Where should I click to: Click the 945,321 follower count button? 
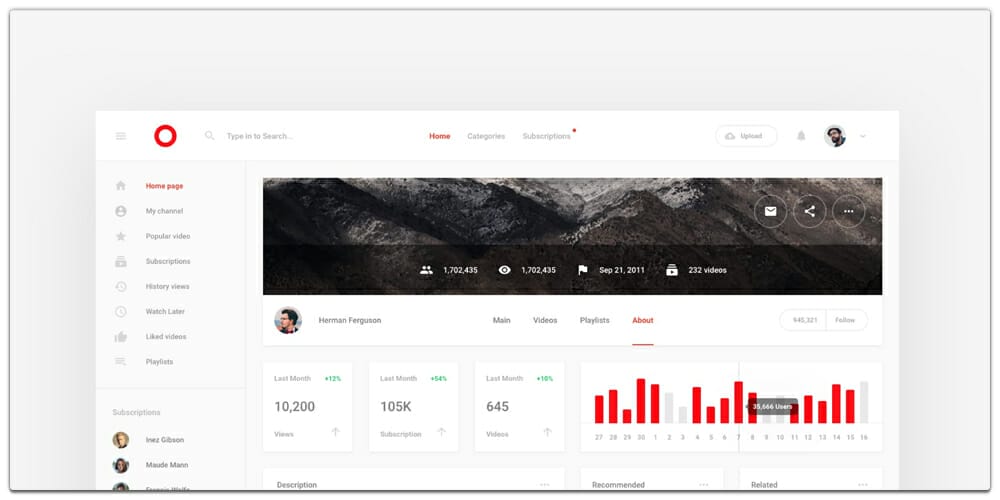click(804, 320)
